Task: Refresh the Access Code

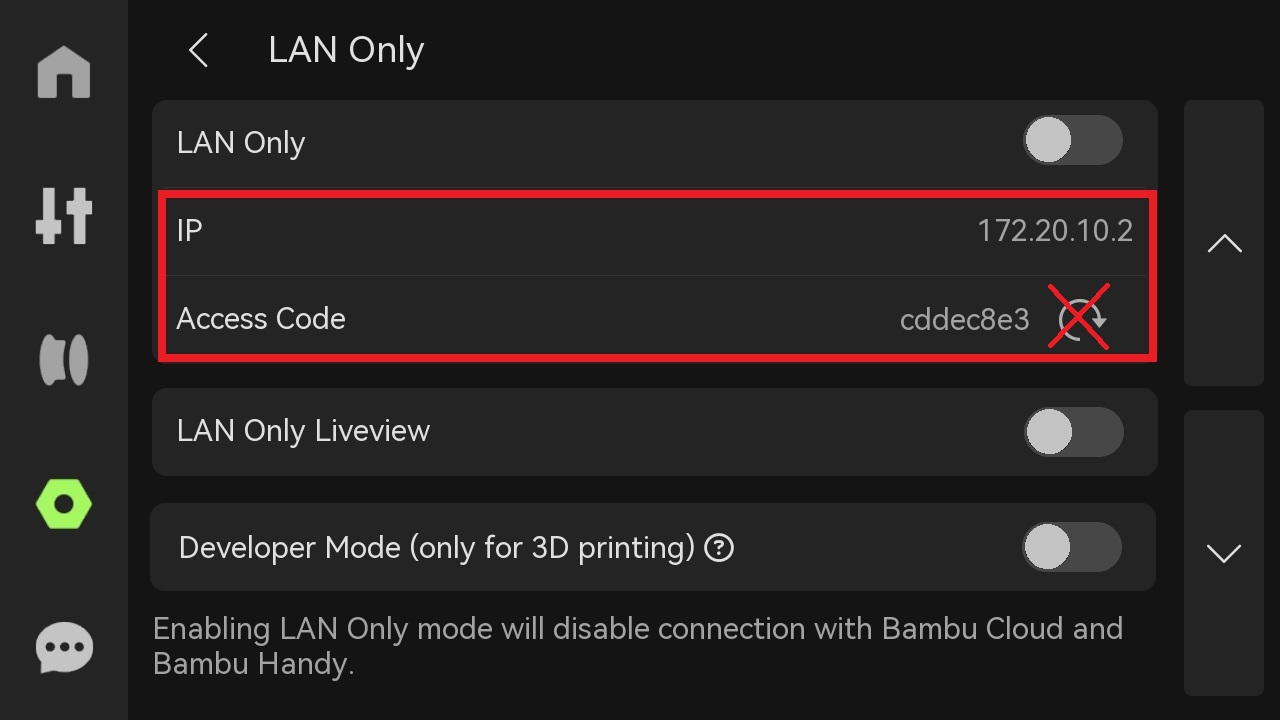Action: pyautogui.click(x=1080, y=318)
